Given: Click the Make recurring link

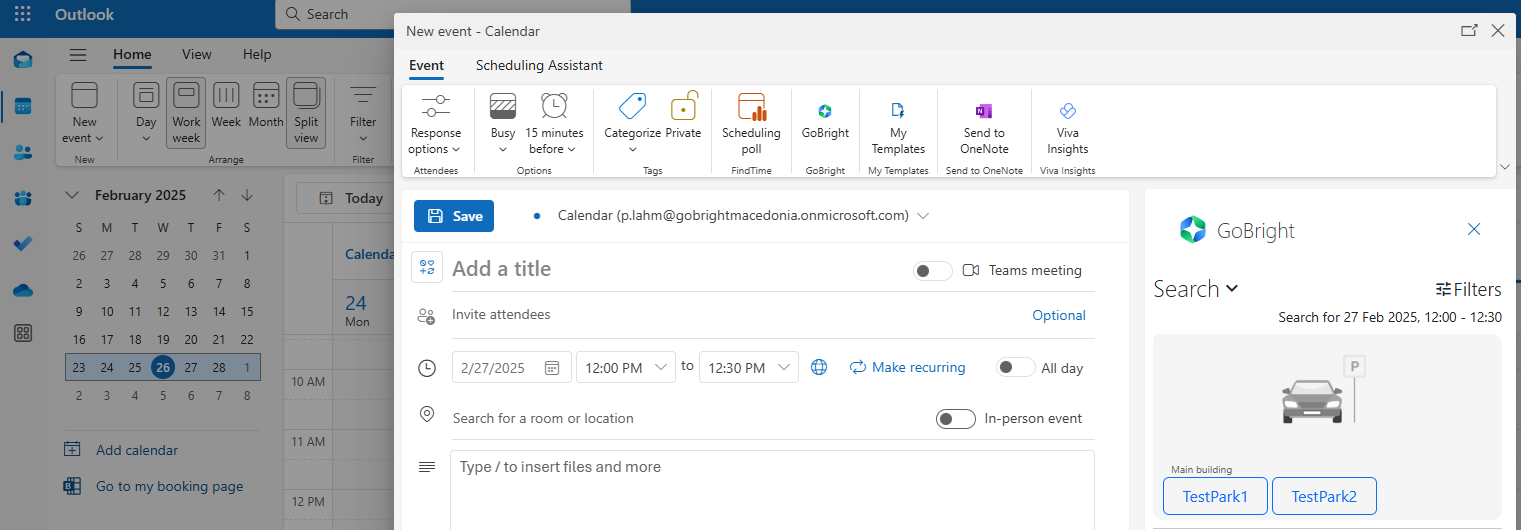Looking at the screenshot, I should click(907, 367).
